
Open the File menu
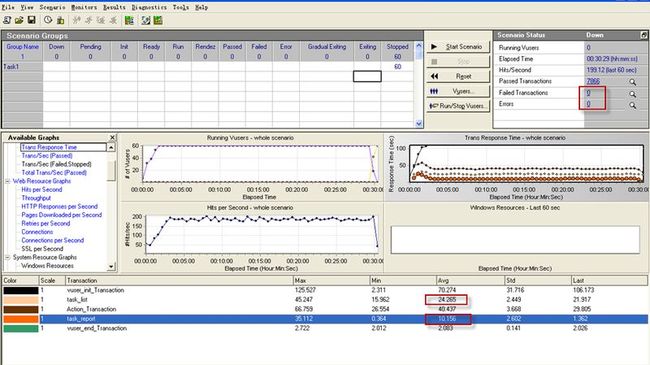pyautogui.click(x=8, y=7)
